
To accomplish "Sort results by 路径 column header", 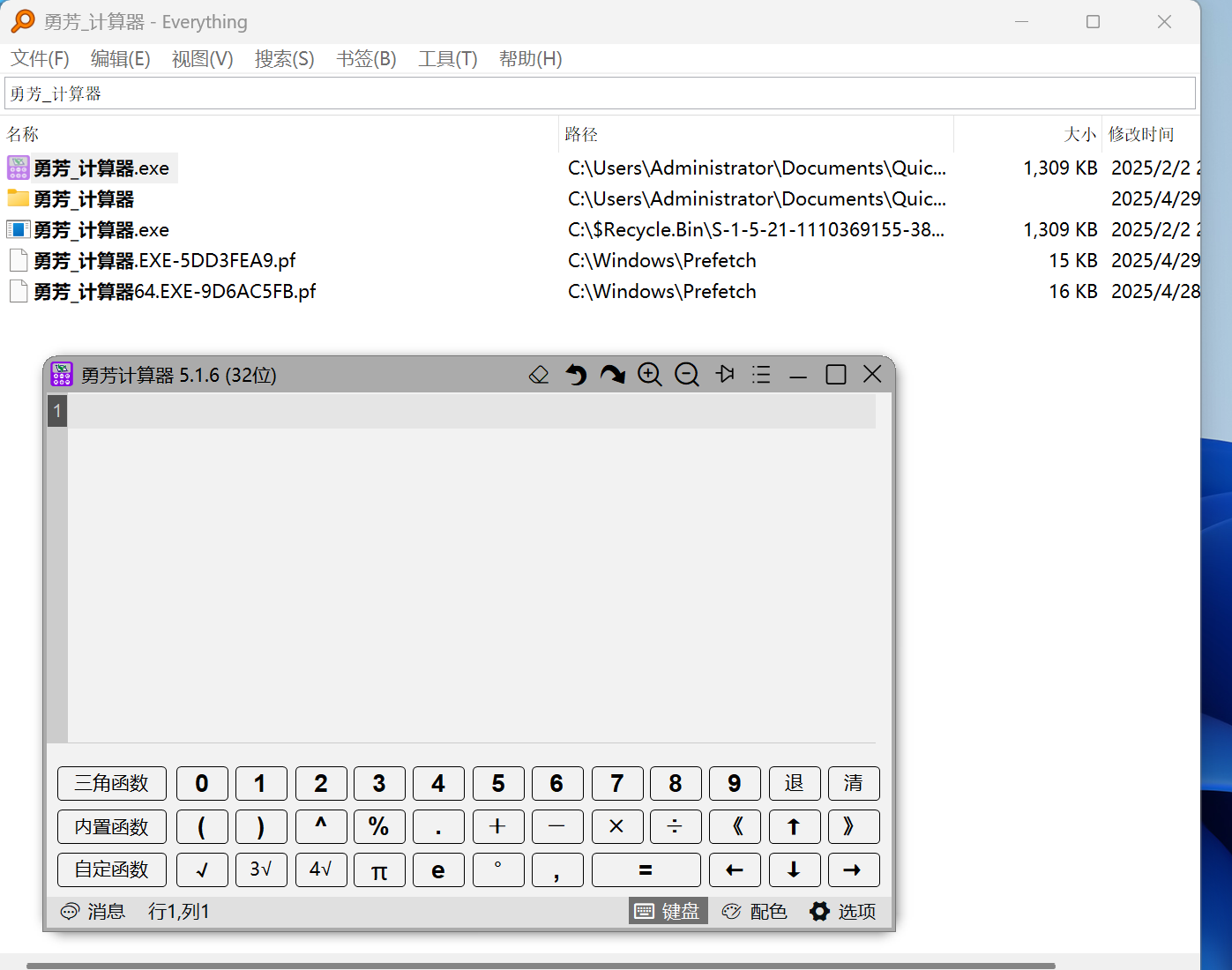I will (756, 134).
